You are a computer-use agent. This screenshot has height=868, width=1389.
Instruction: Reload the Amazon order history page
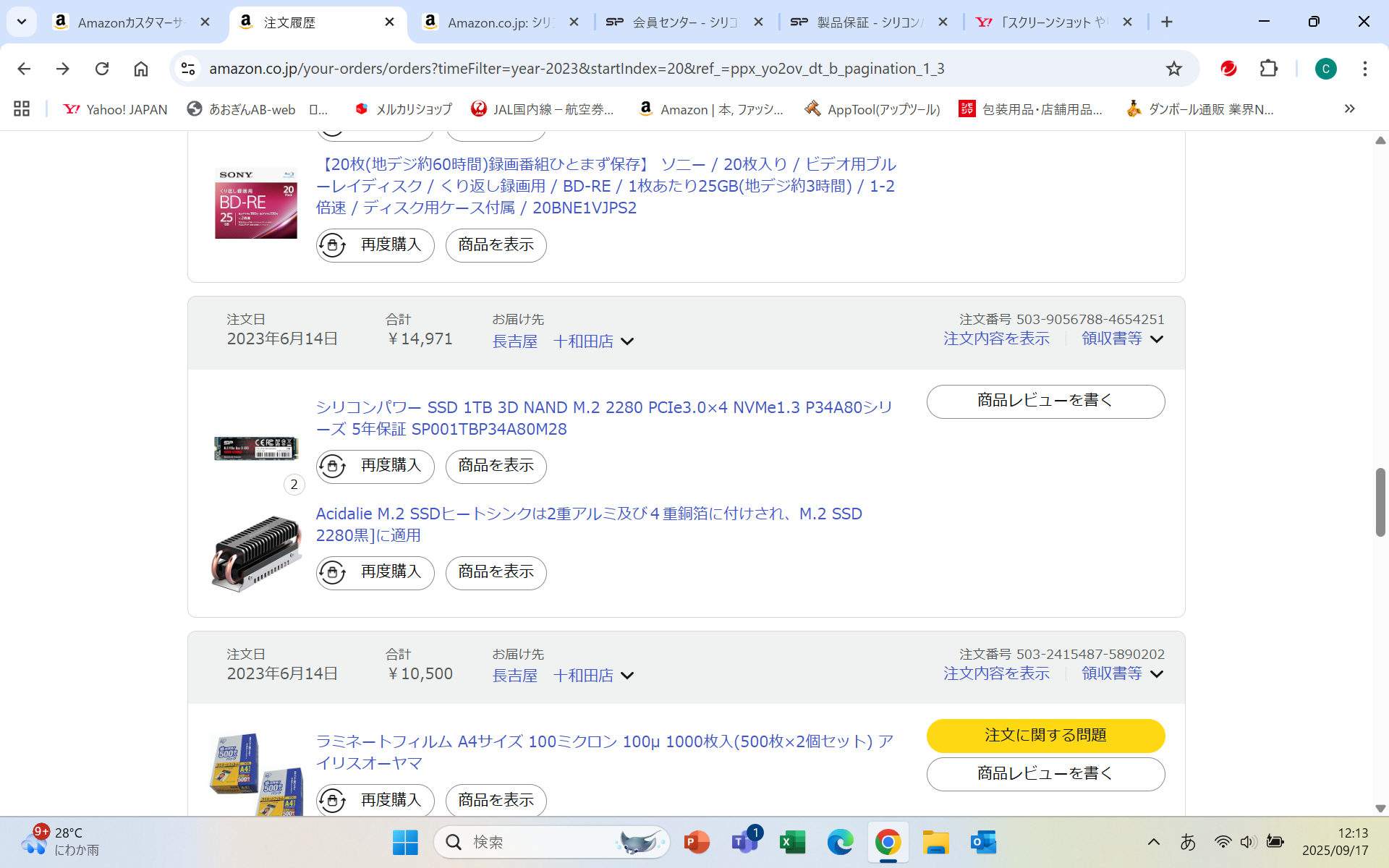tap(102, 69)
